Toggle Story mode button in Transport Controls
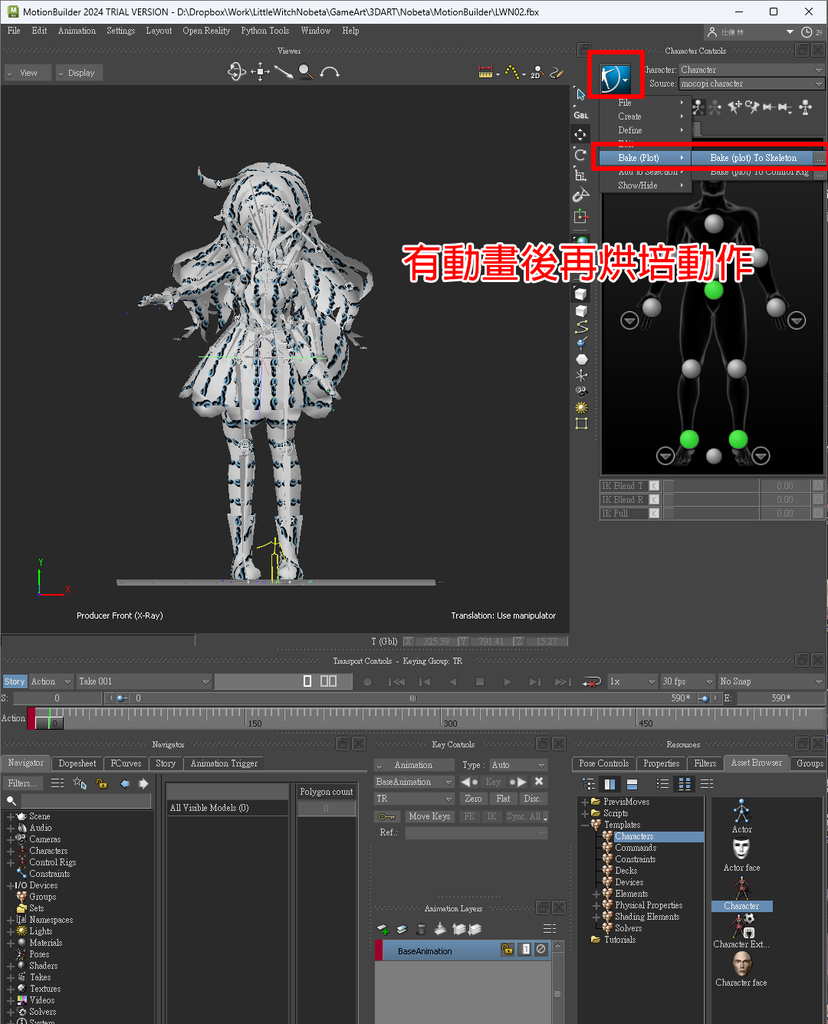Image resolution: width=828 pixels, height=1024 pixels. [x=14, y=681]
